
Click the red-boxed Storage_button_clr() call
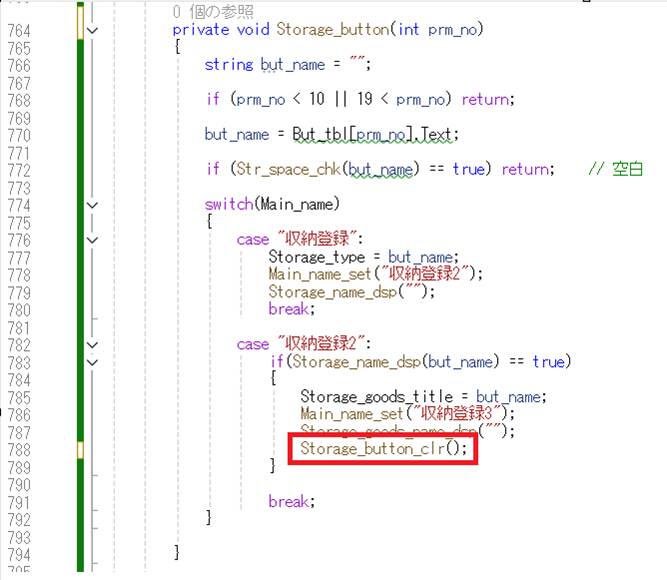coord(383,448)
